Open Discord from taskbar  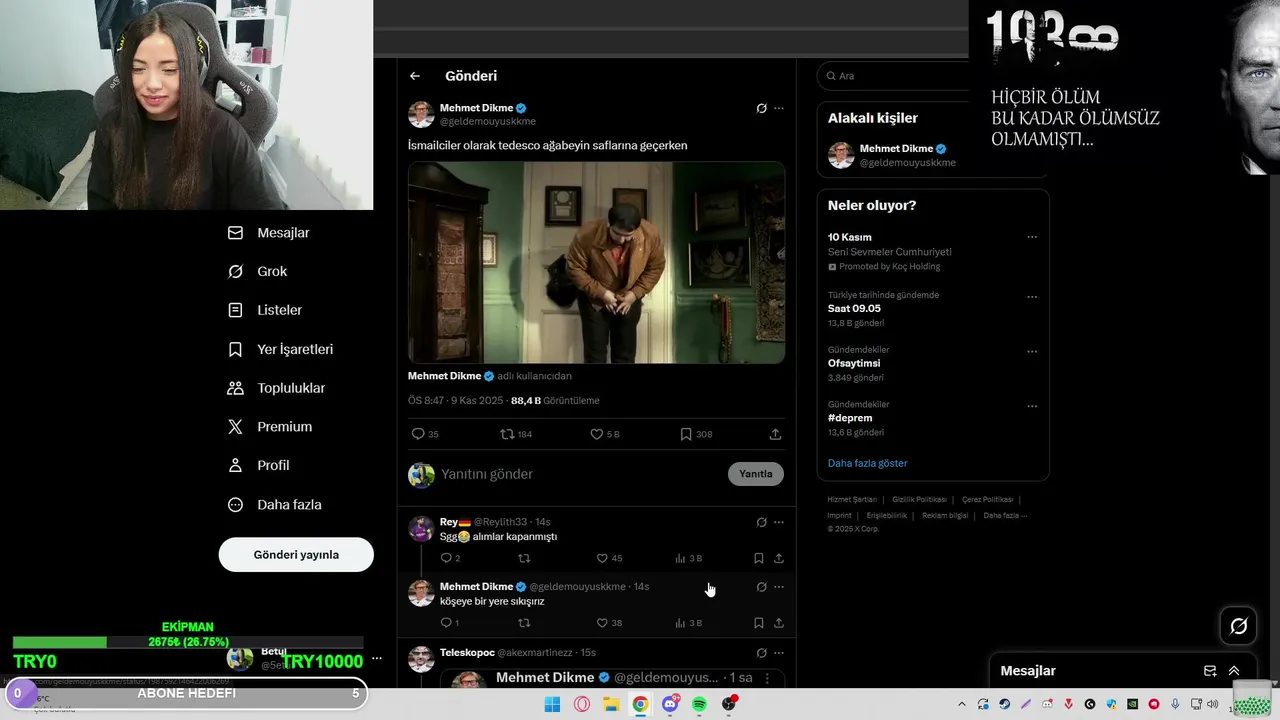pyautogui.click(x=670, y=704)
